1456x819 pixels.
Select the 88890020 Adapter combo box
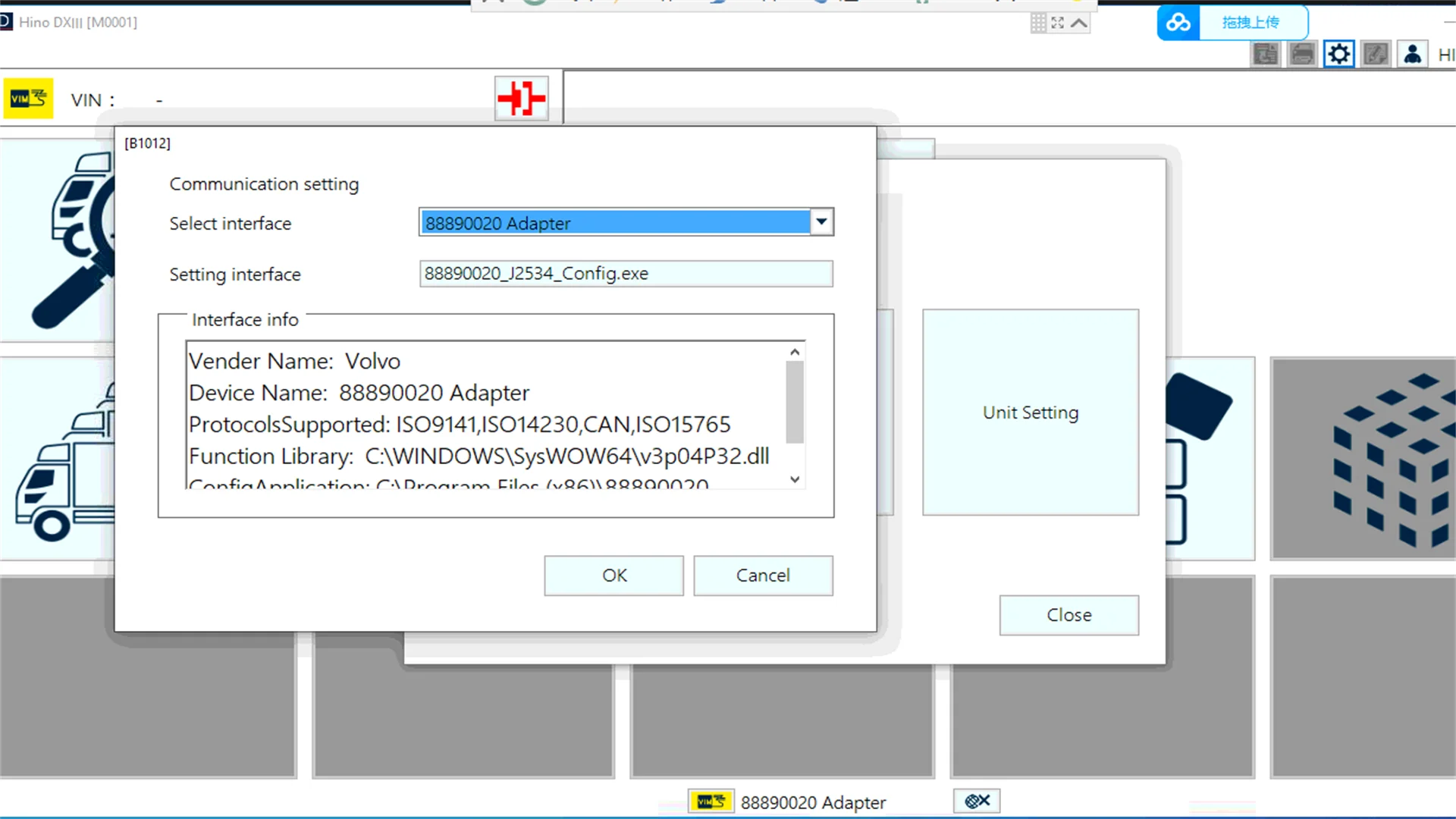click(x=626, y=222)
